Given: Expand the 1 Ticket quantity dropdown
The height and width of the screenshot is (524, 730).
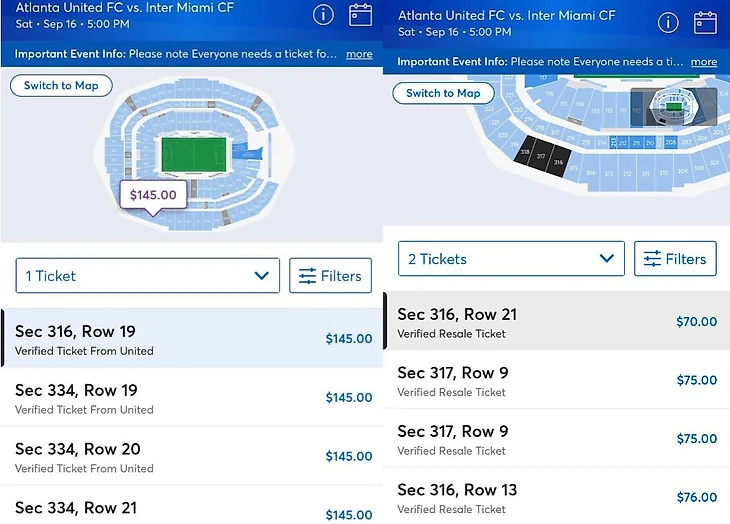Looking at the screenshot, I should pyautogui.click(x=147, y=276).
